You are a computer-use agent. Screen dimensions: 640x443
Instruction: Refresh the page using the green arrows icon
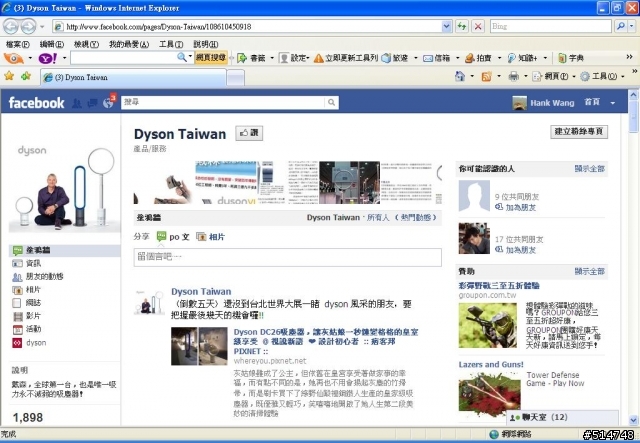pyautogui.click(x=462, y=27)
